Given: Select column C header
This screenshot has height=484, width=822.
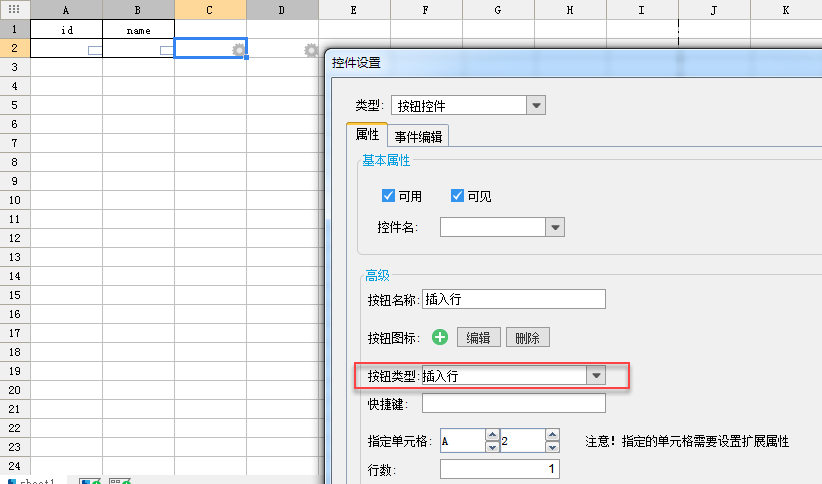Looking at the screenshot, I should (210, 9).
